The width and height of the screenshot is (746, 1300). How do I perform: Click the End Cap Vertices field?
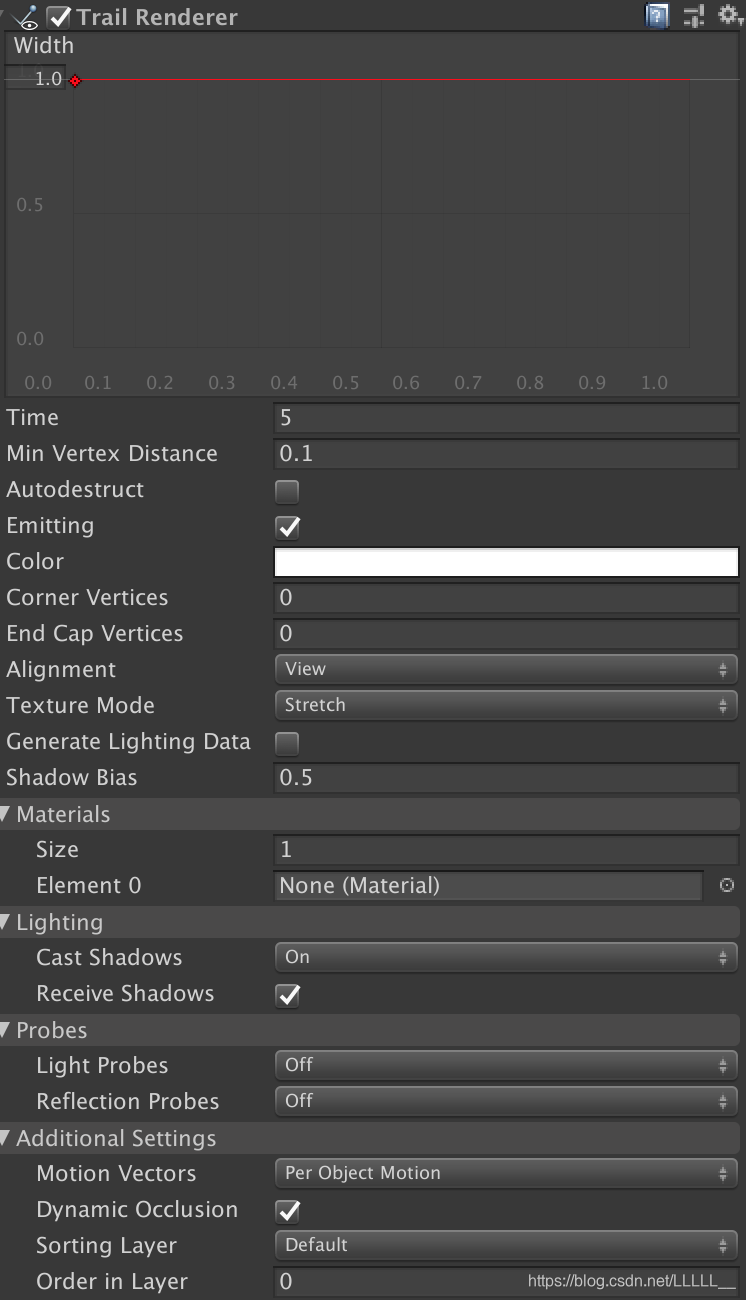click(x=506, y=634)
